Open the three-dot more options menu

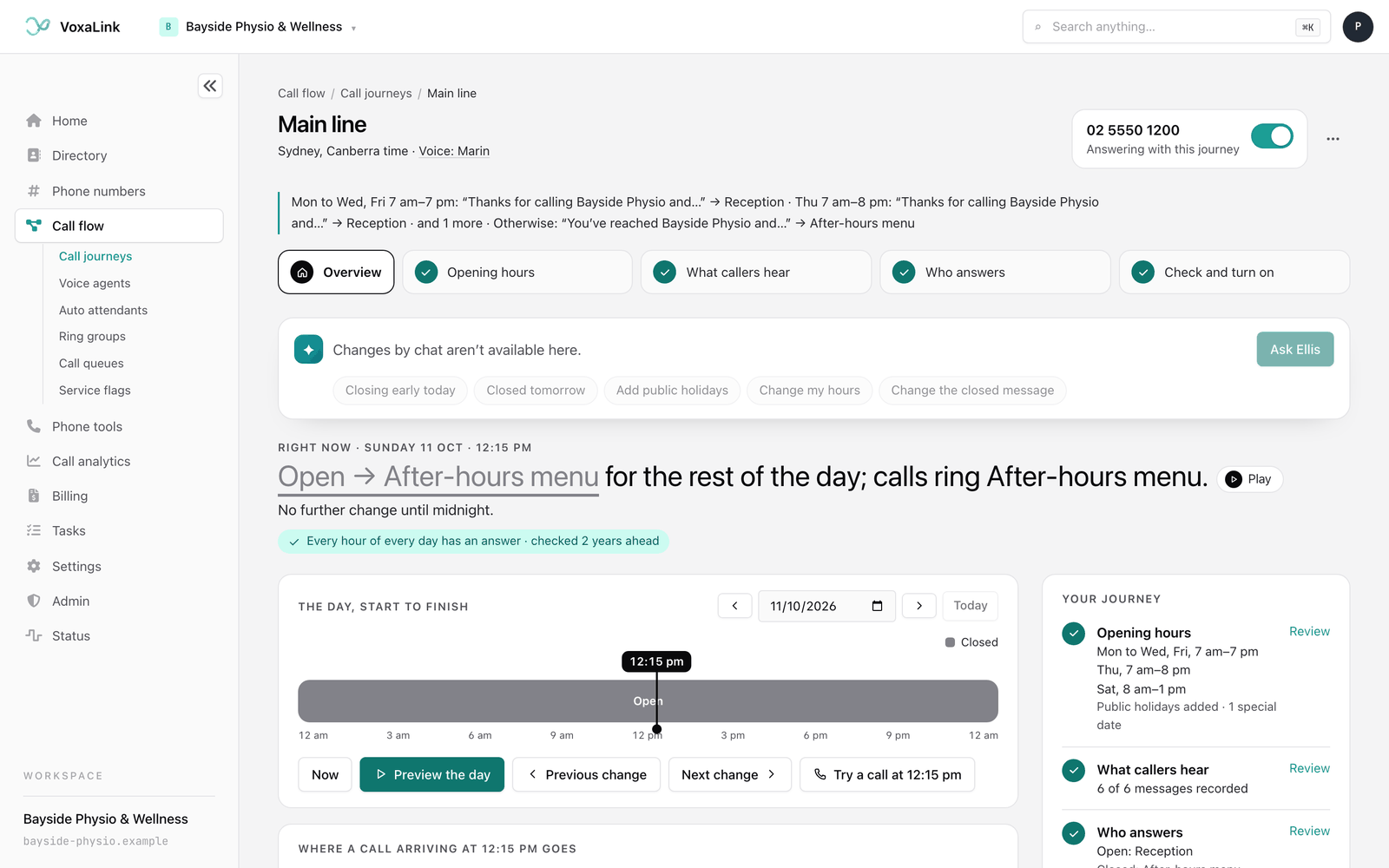(1333, 139)
